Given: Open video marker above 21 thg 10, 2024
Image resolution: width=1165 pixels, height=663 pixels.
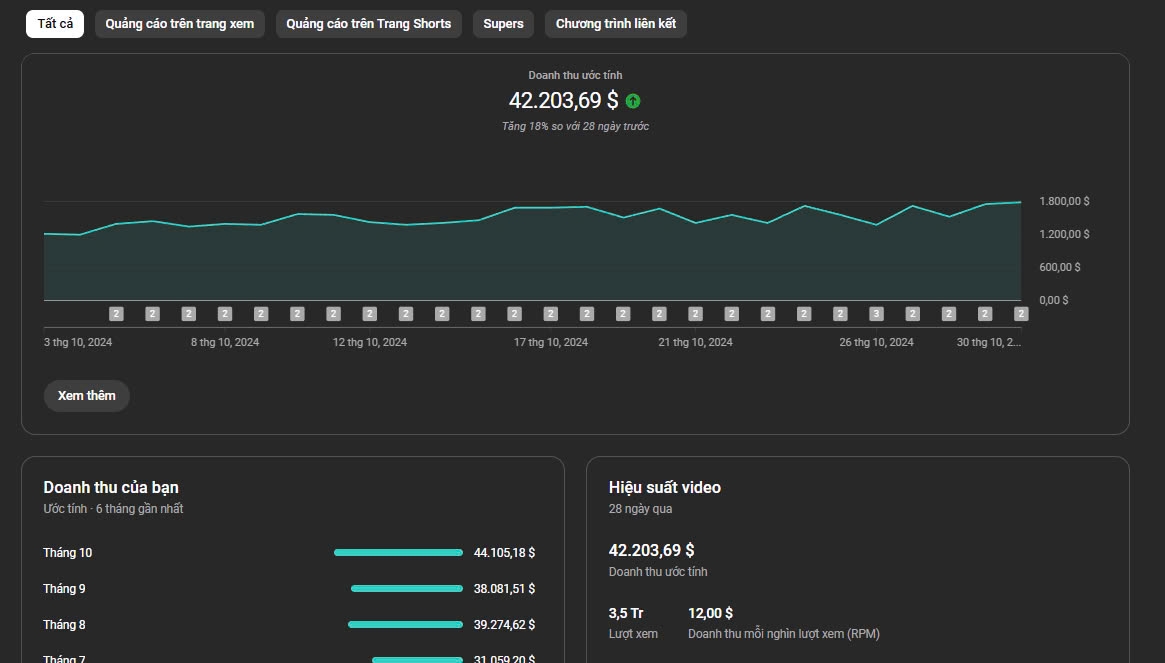Looking at the screenshot, I should 695,314.
